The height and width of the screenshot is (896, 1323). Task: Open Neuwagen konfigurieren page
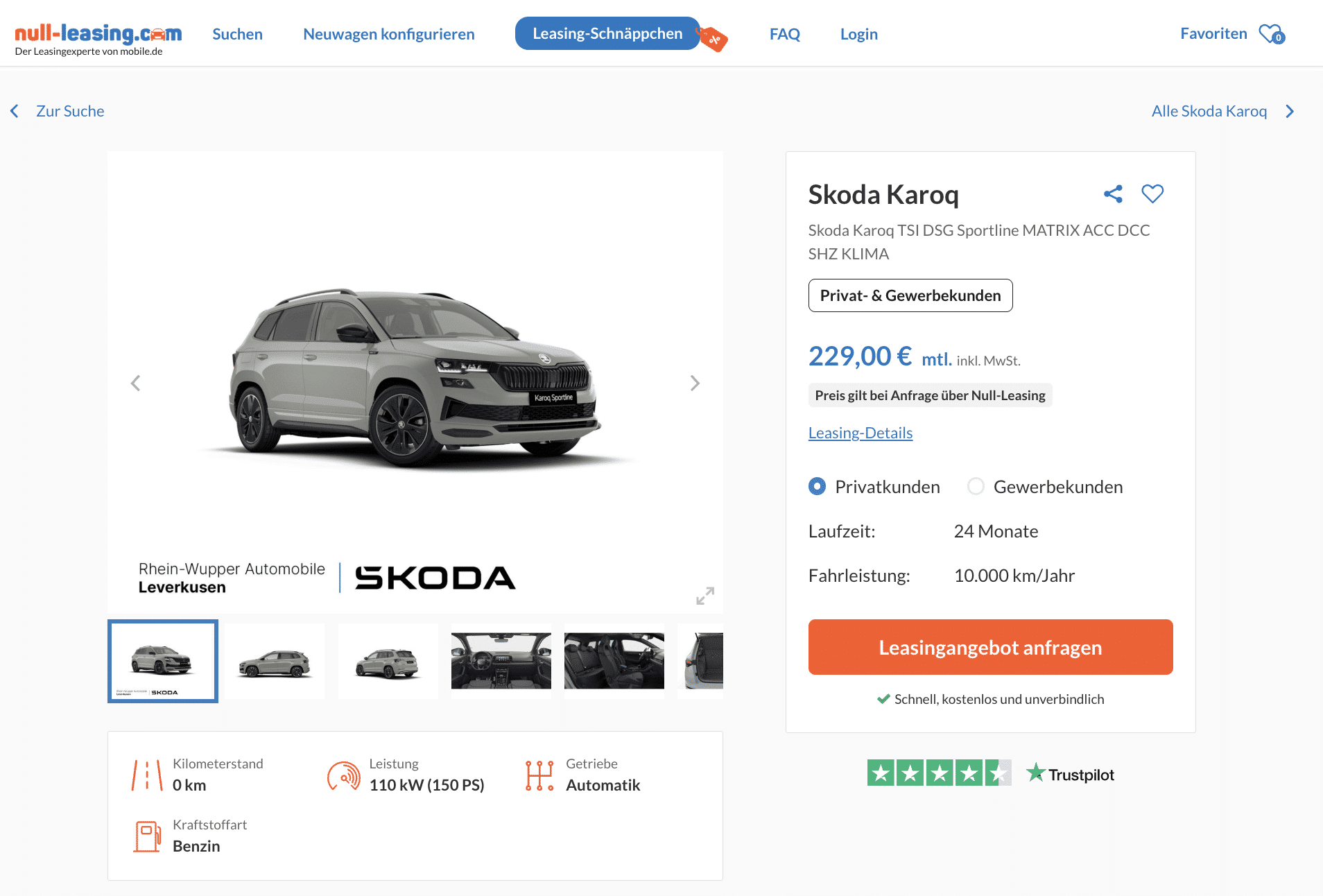click(389, 34)
